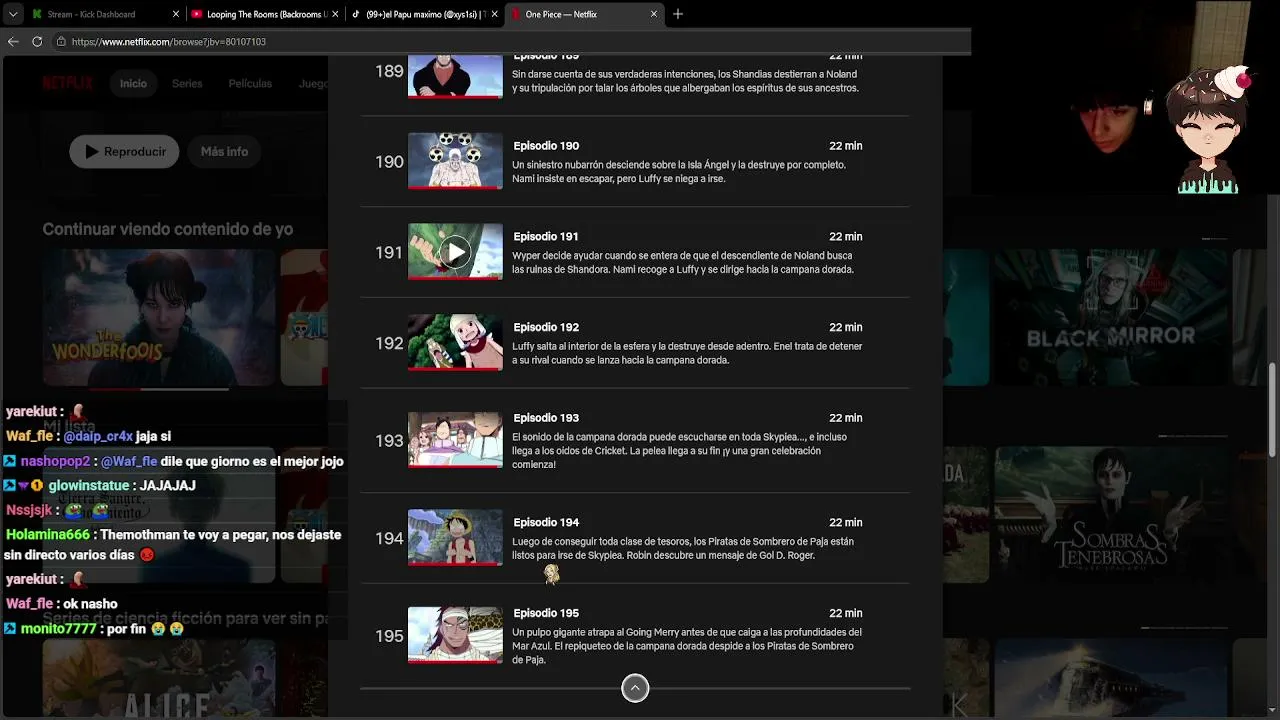The height and width of the screenshot is (720, 1280).
Task: Open the Inicio menu item
Action: (133, 83)
